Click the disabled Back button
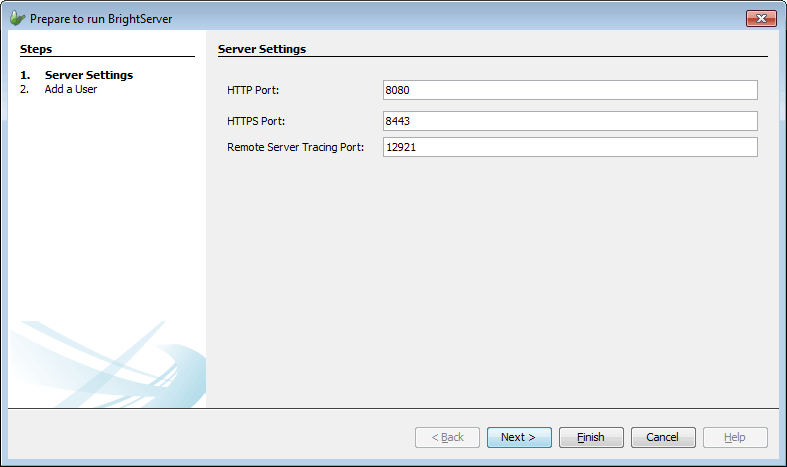 point(447,437)
